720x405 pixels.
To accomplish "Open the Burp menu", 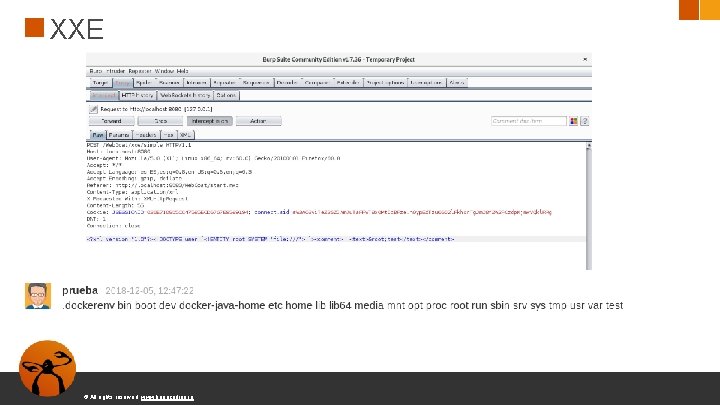I will pos(96,71).
